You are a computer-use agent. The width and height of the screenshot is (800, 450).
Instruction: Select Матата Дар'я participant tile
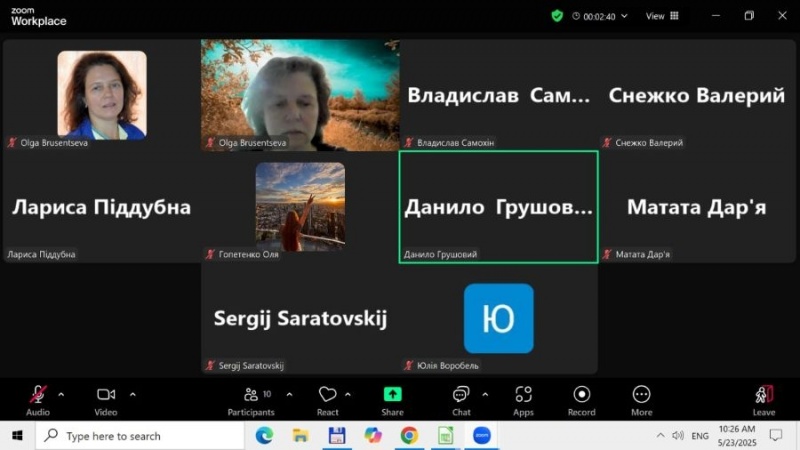[x=697, y=207]
